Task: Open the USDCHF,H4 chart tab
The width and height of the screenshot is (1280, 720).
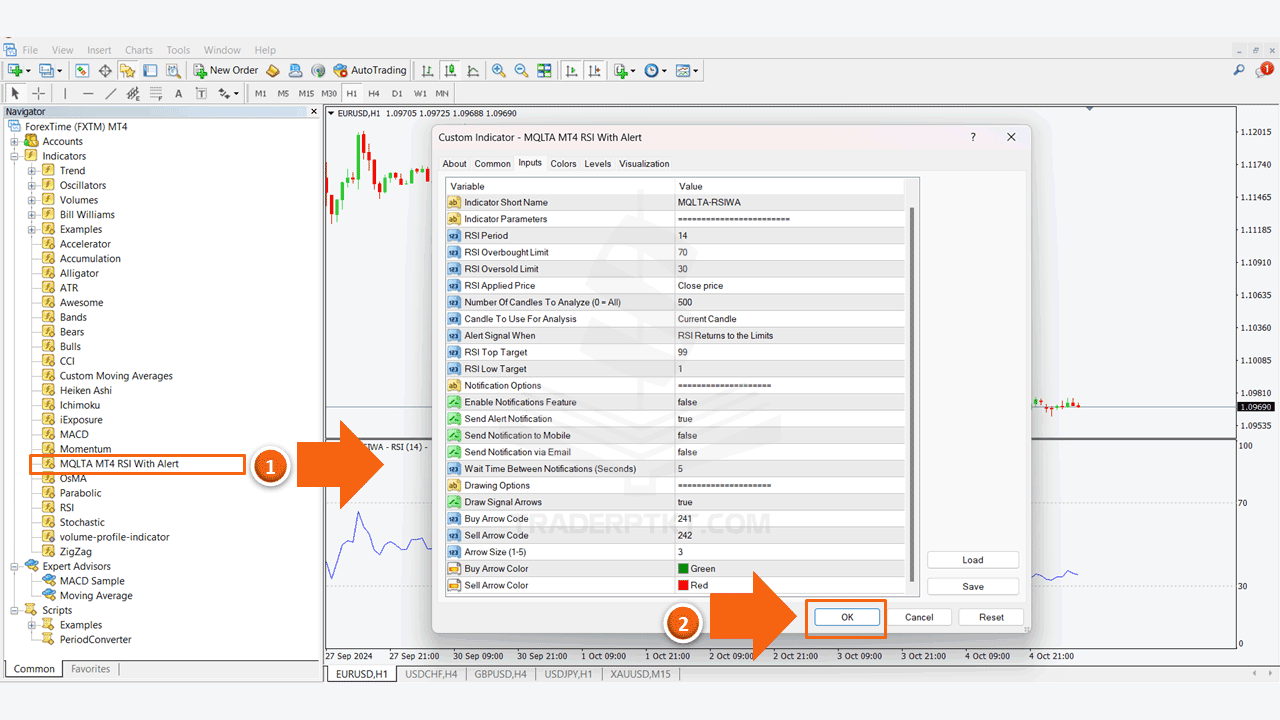Action: click(x=431, y=674)
